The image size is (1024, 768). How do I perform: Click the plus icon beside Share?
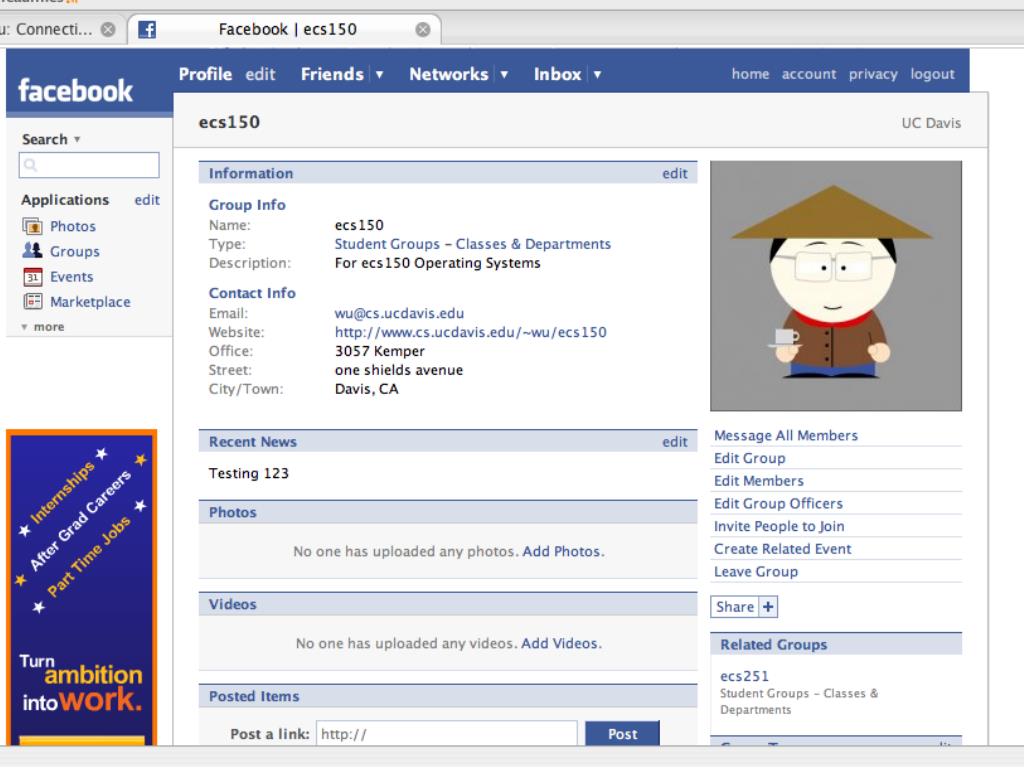pyautogui.click(x=769, y=607)
